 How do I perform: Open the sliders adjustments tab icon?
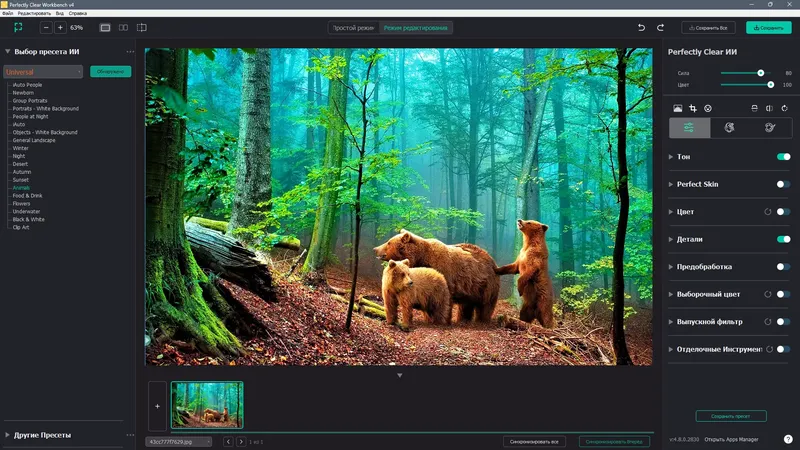tap(689, 128)
